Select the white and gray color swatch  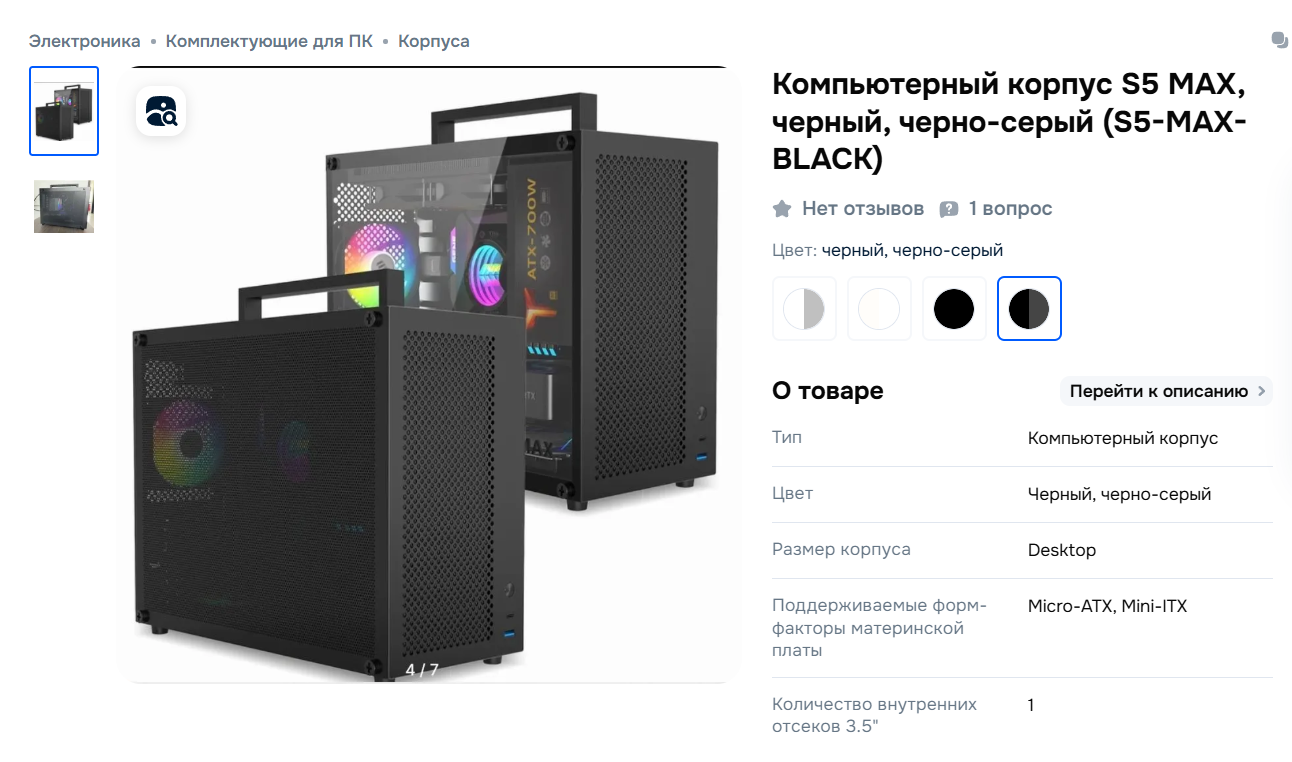pos(804,309)
